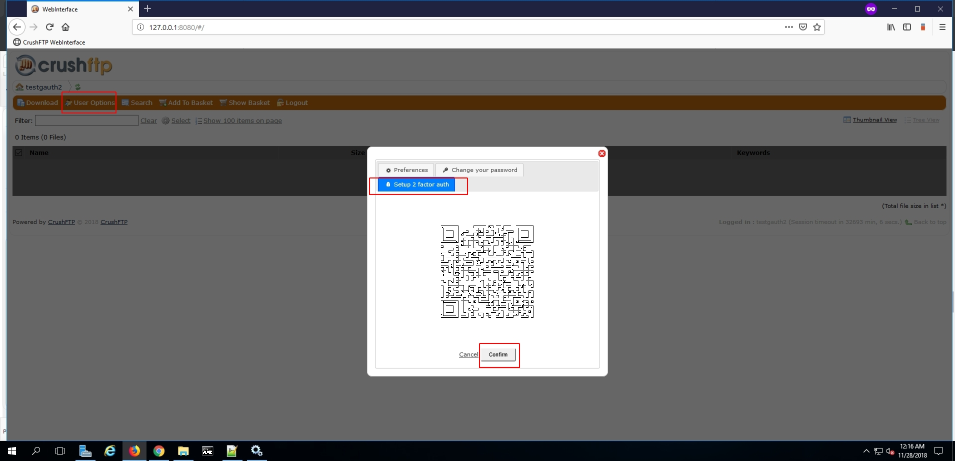This screenshot has width=955, height=461.
Task: Click Show Basket in the toolbar
Action: coord(244,102)
